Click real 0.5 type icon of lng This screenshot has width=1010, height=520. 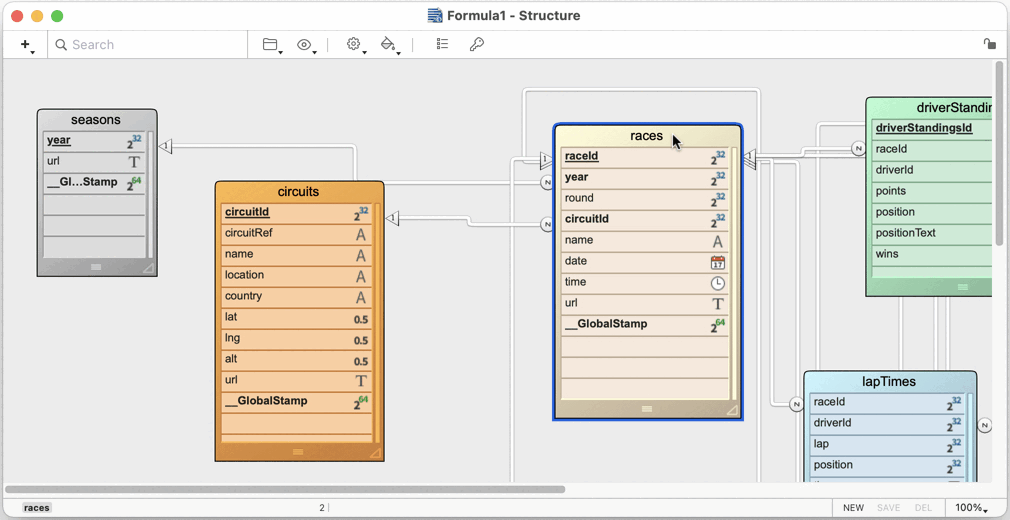[361, 341]
